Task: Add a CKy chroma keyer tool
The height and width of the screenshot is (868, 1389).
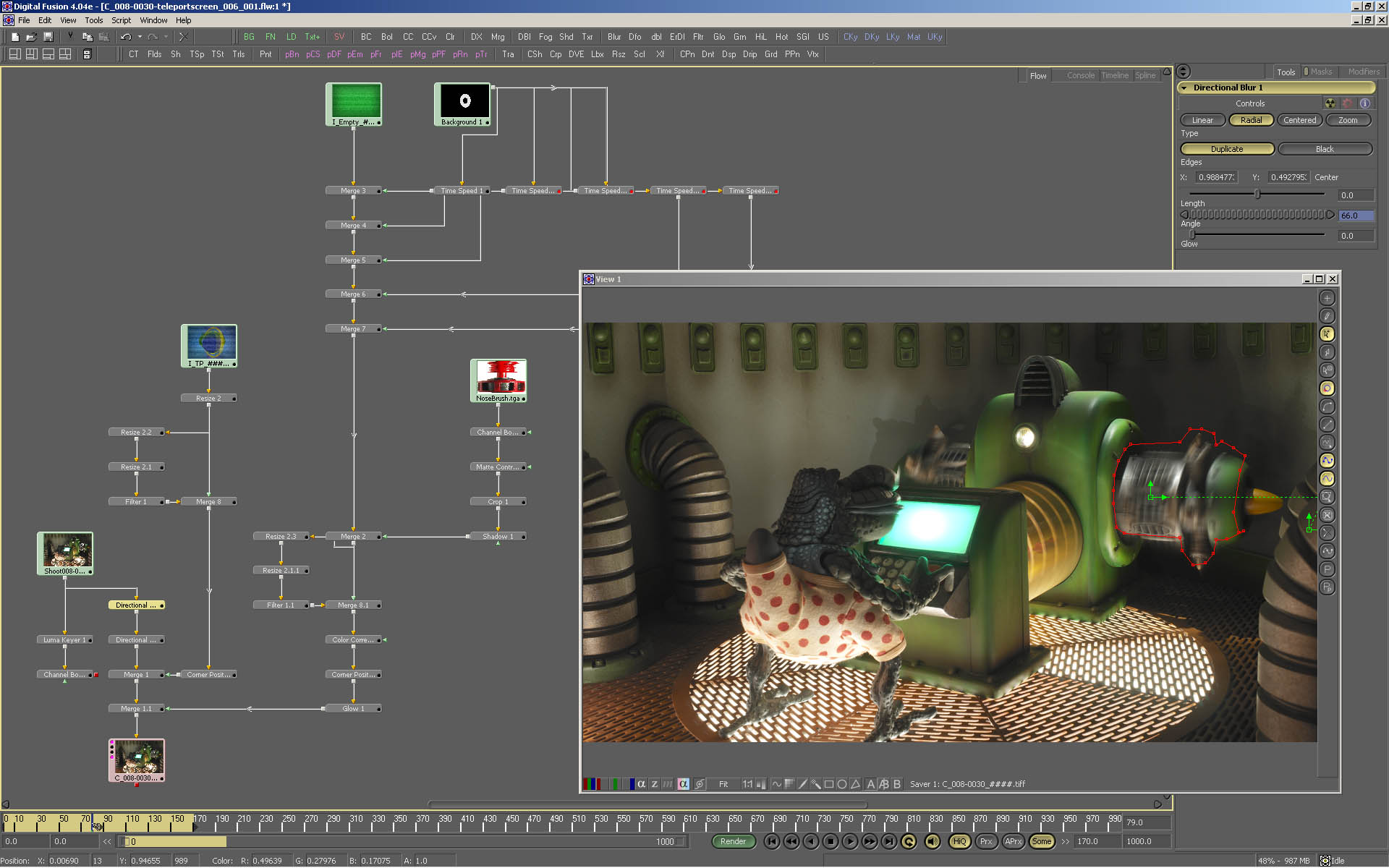Action: tap(850, 37)
